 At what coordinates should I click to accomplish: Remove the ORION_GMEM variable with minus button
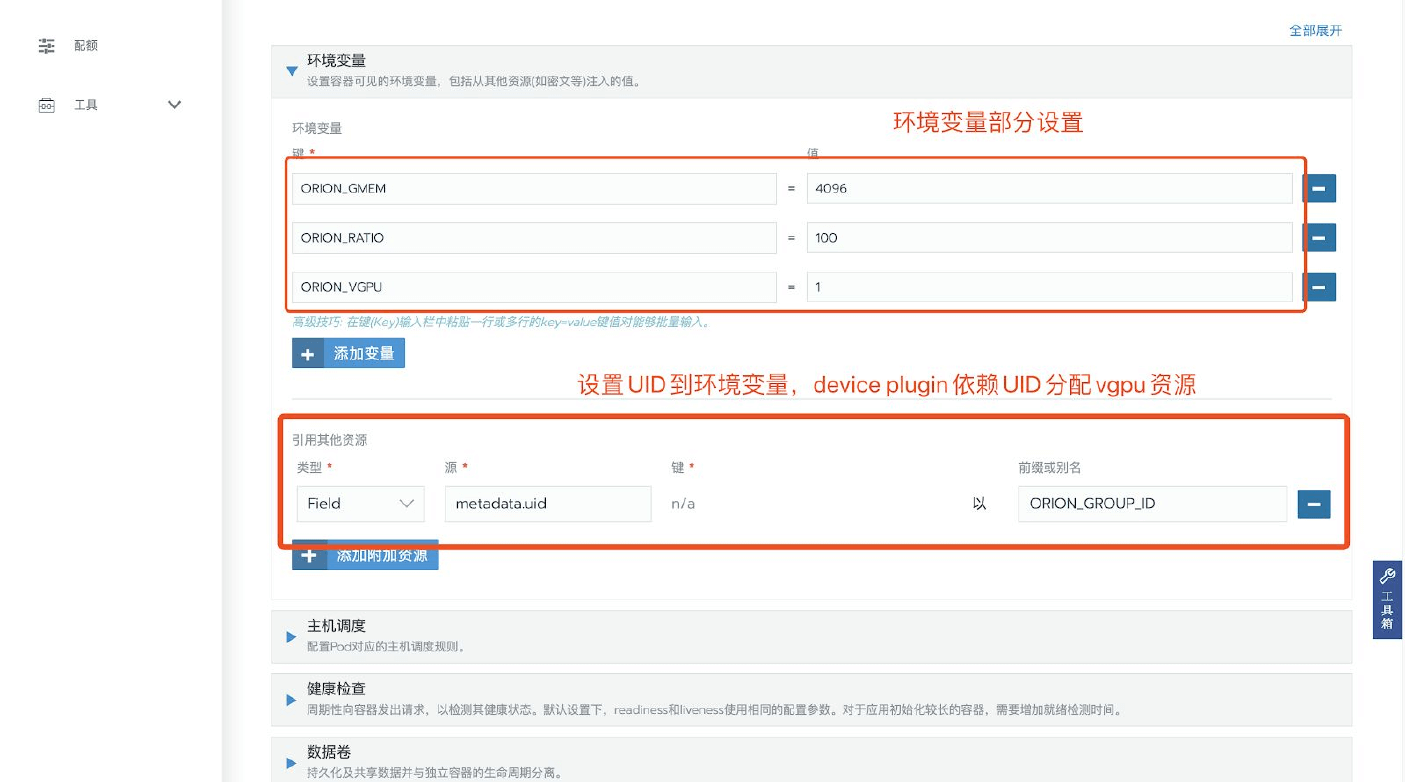1318,188
